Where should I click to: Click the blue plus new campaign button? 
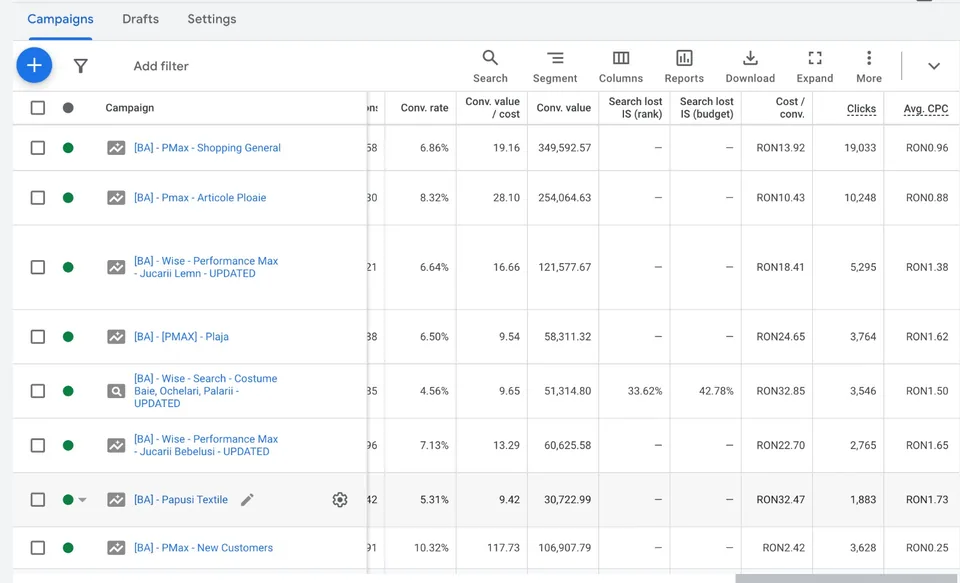tap(34, 65)
